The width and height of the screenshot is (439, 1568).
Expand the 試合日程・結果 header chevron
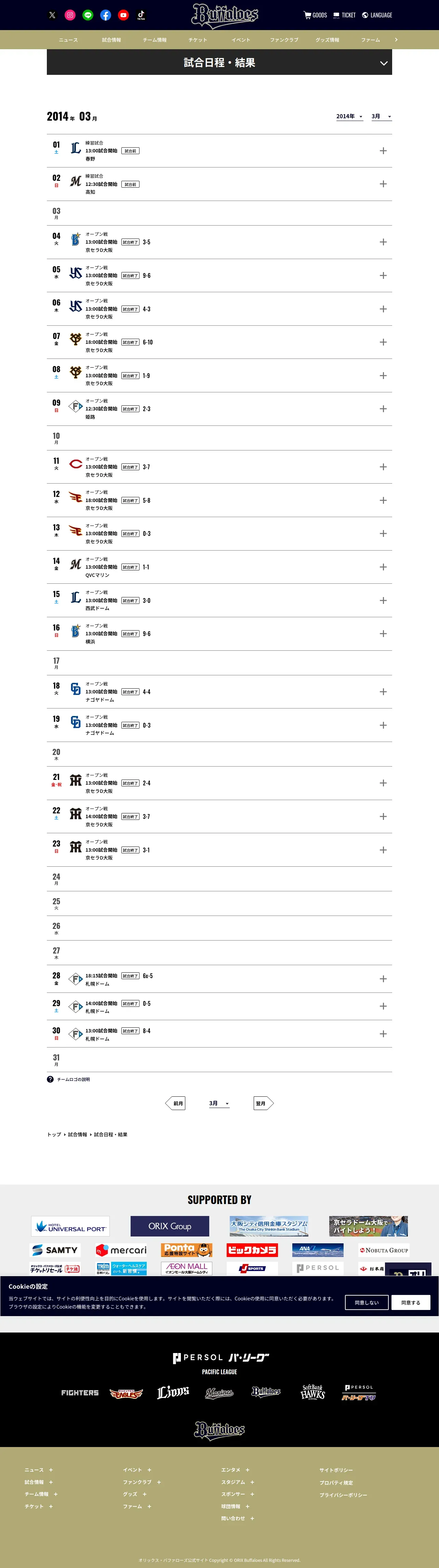[x=384, y=63]
